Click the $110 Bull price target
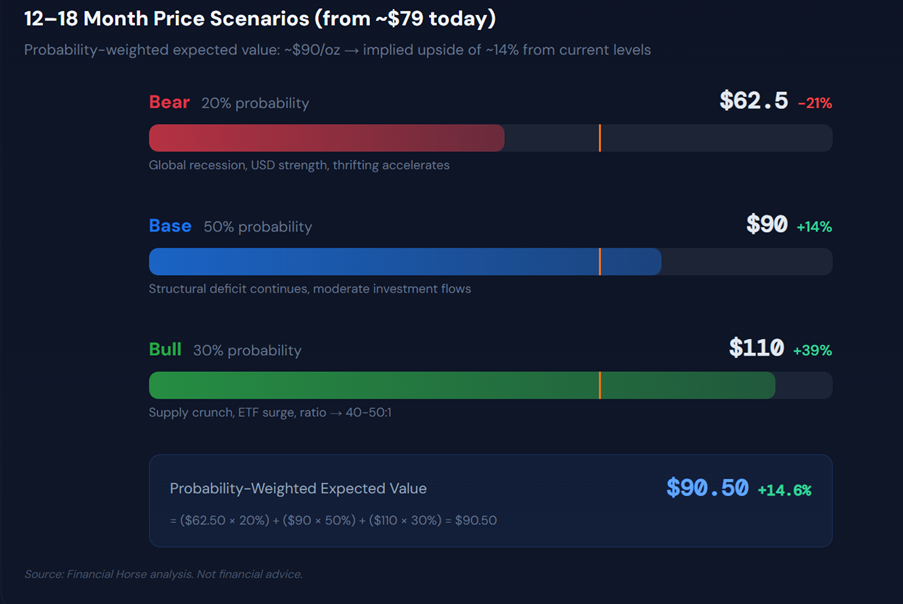Image resolution: width=903 pixels, height=604 pixels. point(756,349)
